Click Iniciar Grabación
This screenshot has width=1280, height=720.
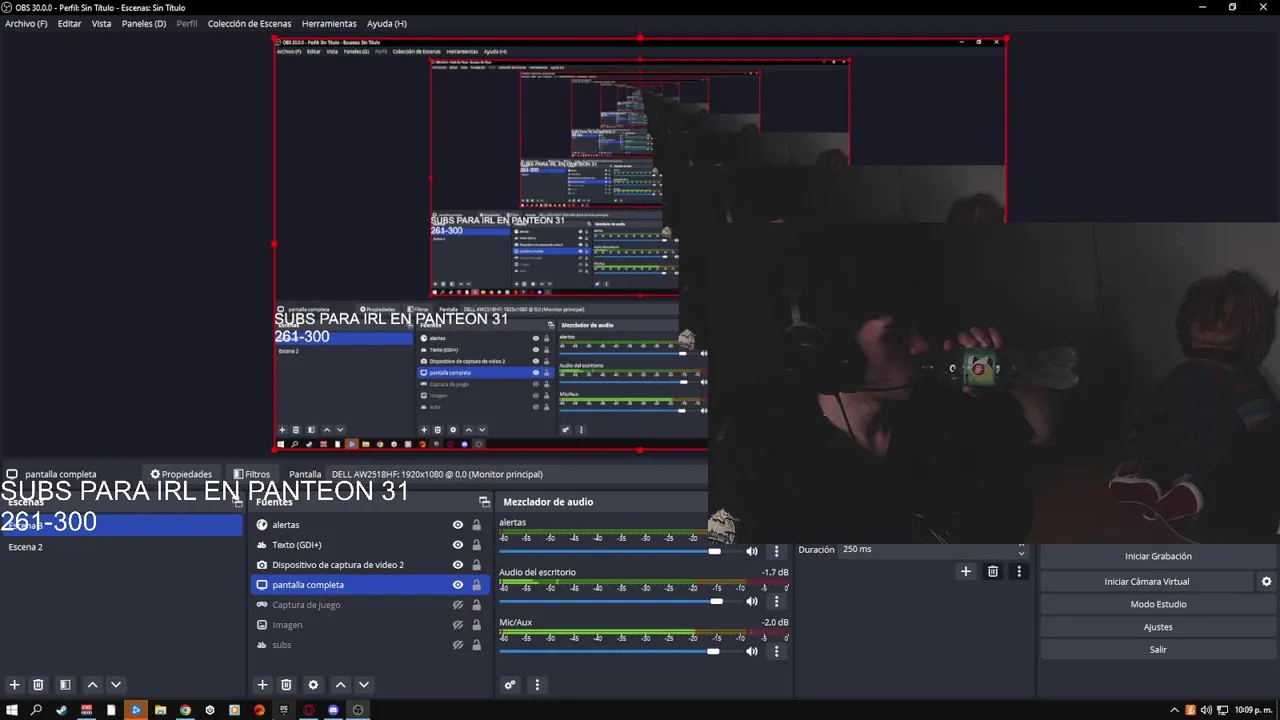[x=1158, y=556]
